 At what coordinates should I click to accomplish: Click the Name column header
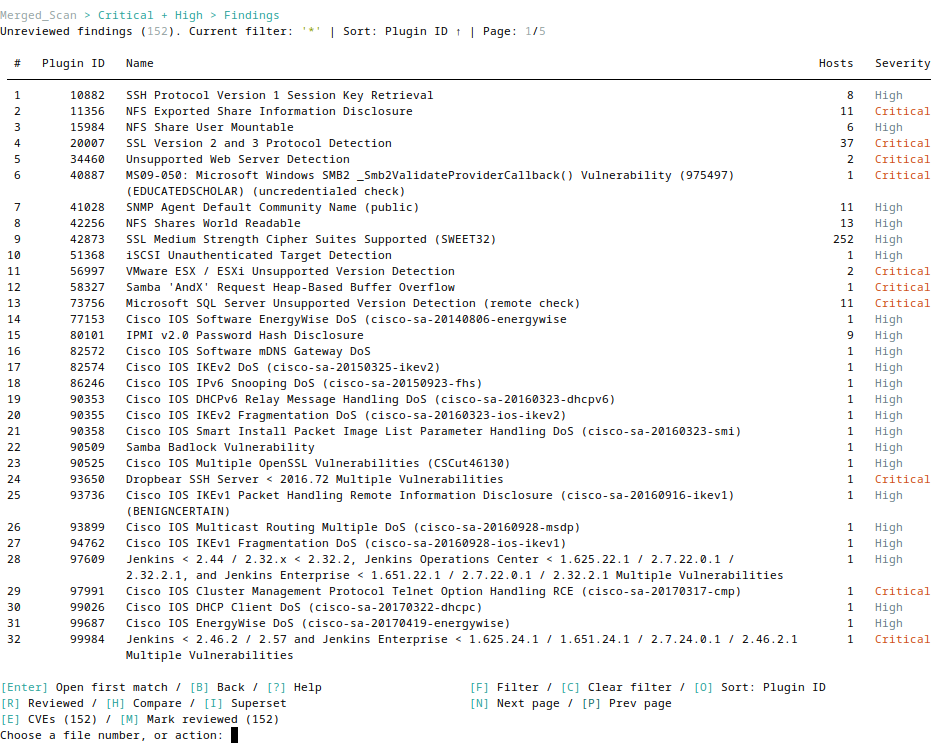140,63
